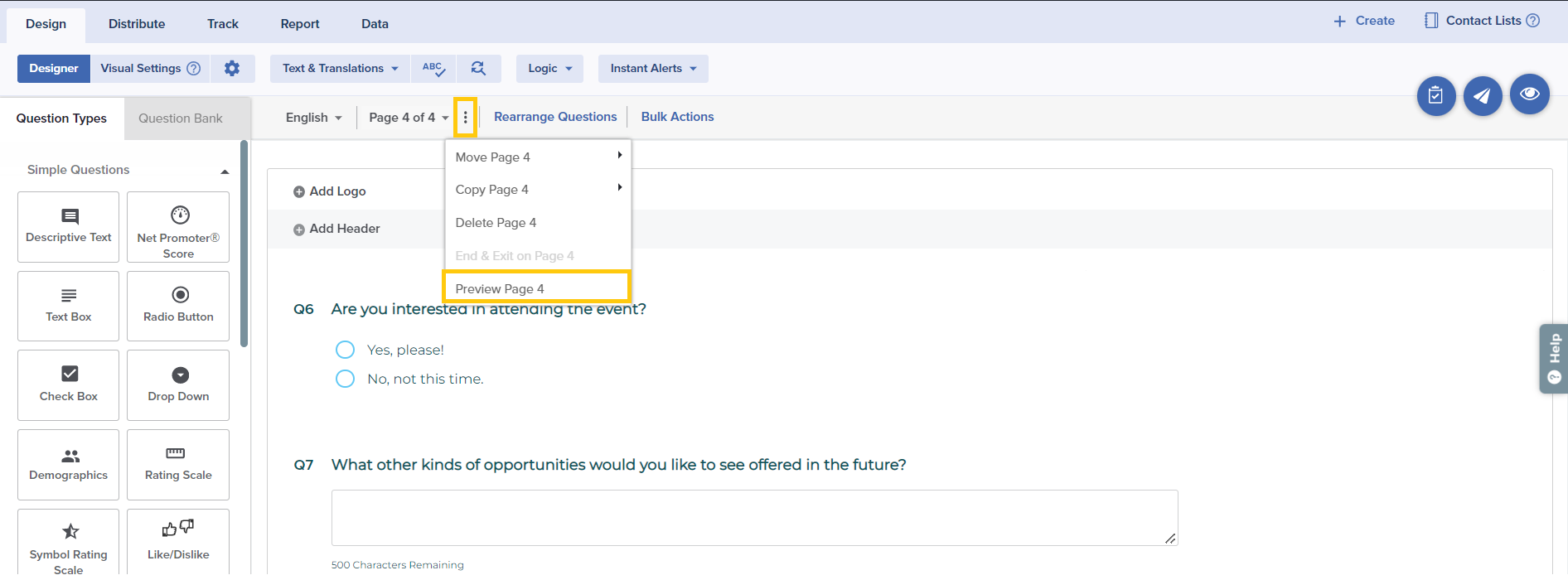Viewport: 1568px width, 580px height.
Task: Click the Q7 answer text area
Action: point(754,518)
